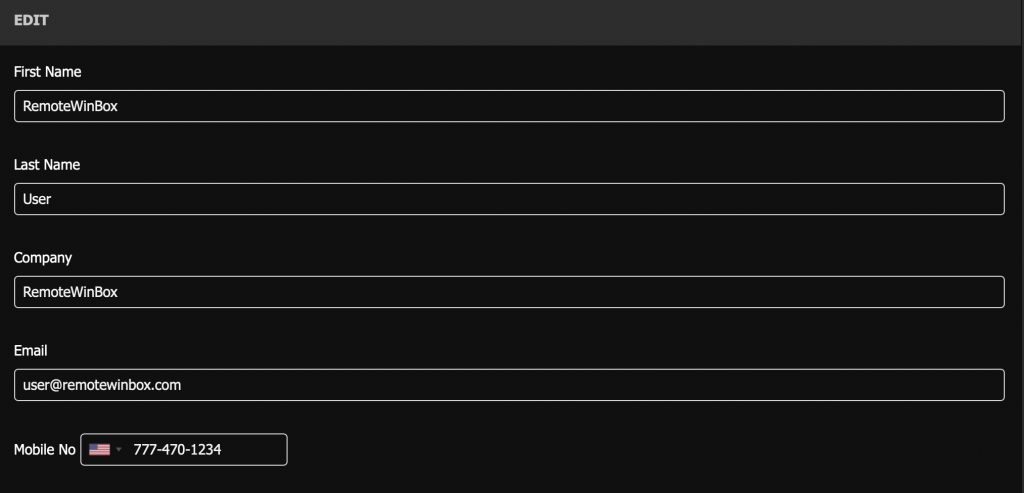Click the US flag icon
The width and height of the screenshot is (1024, 493).
click(99, 450)
